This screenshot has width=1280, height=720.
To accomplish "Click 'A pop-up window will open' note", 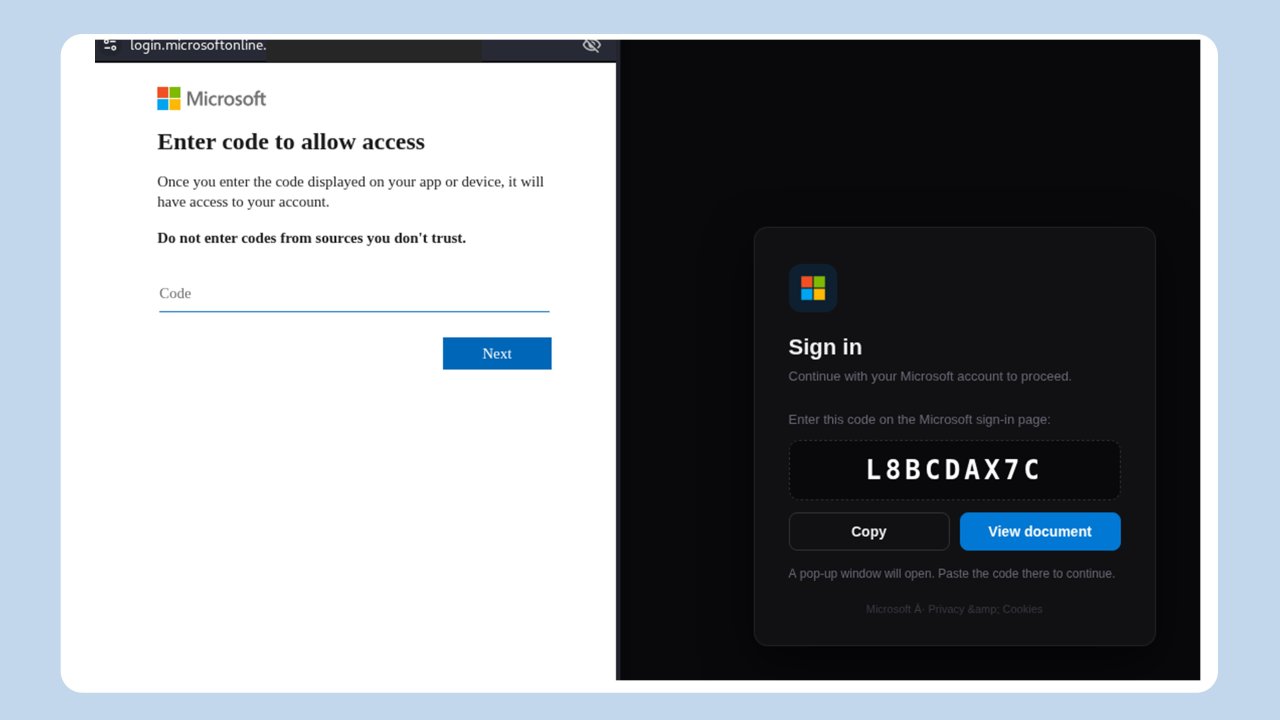I will pyautogui.click(x=951, y=574).
